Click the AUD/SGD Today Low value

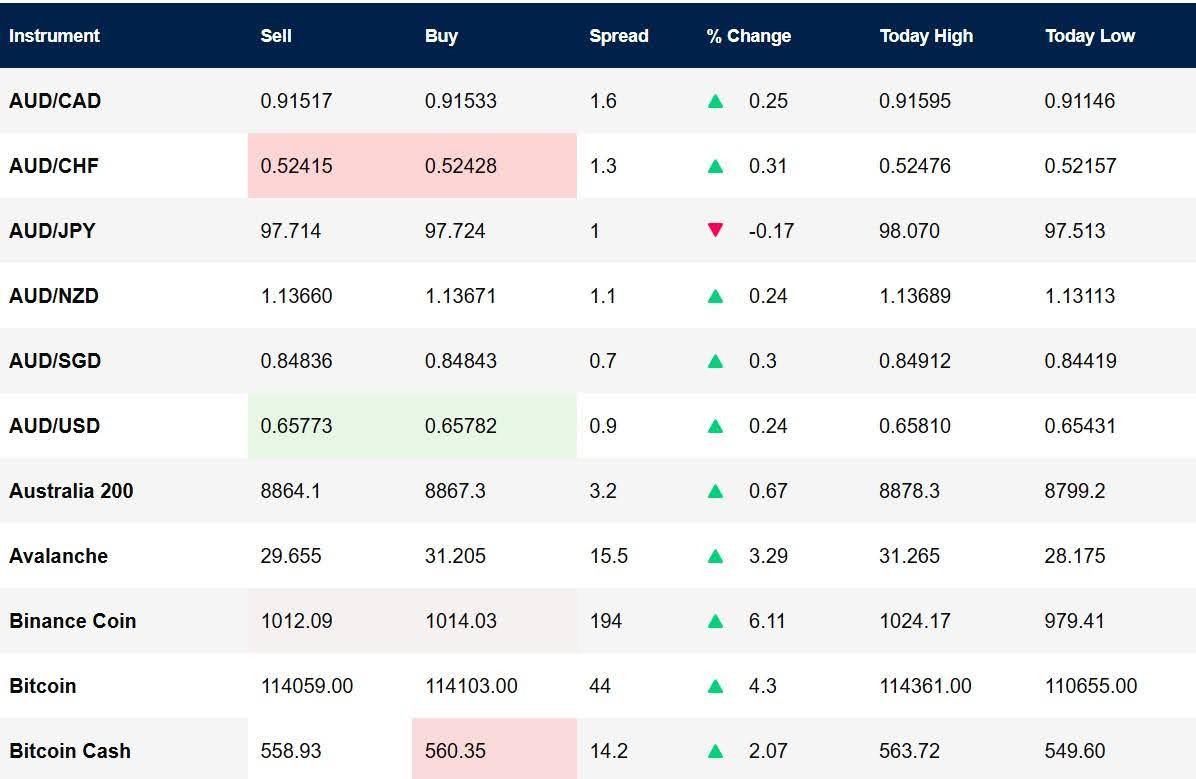tap(1080, 361)
